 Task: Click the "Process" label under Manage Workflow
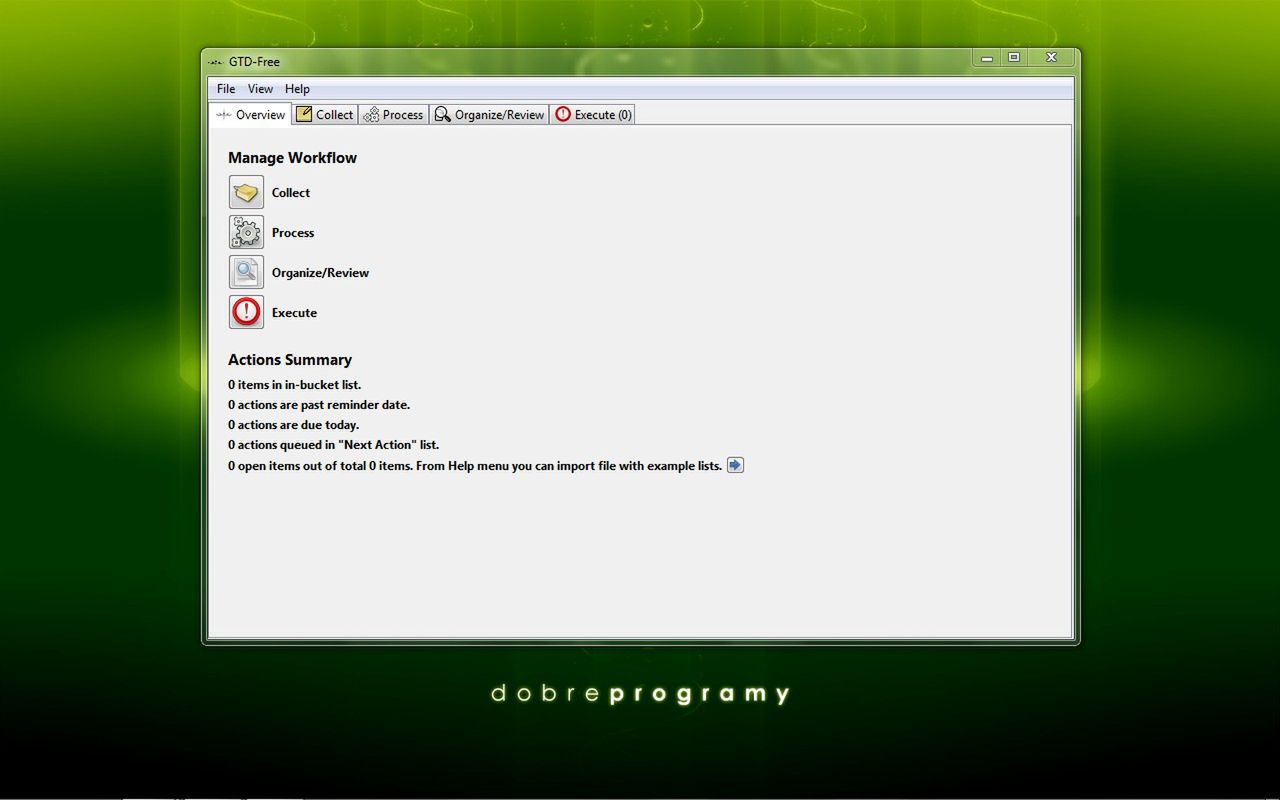tap(293, 233)
